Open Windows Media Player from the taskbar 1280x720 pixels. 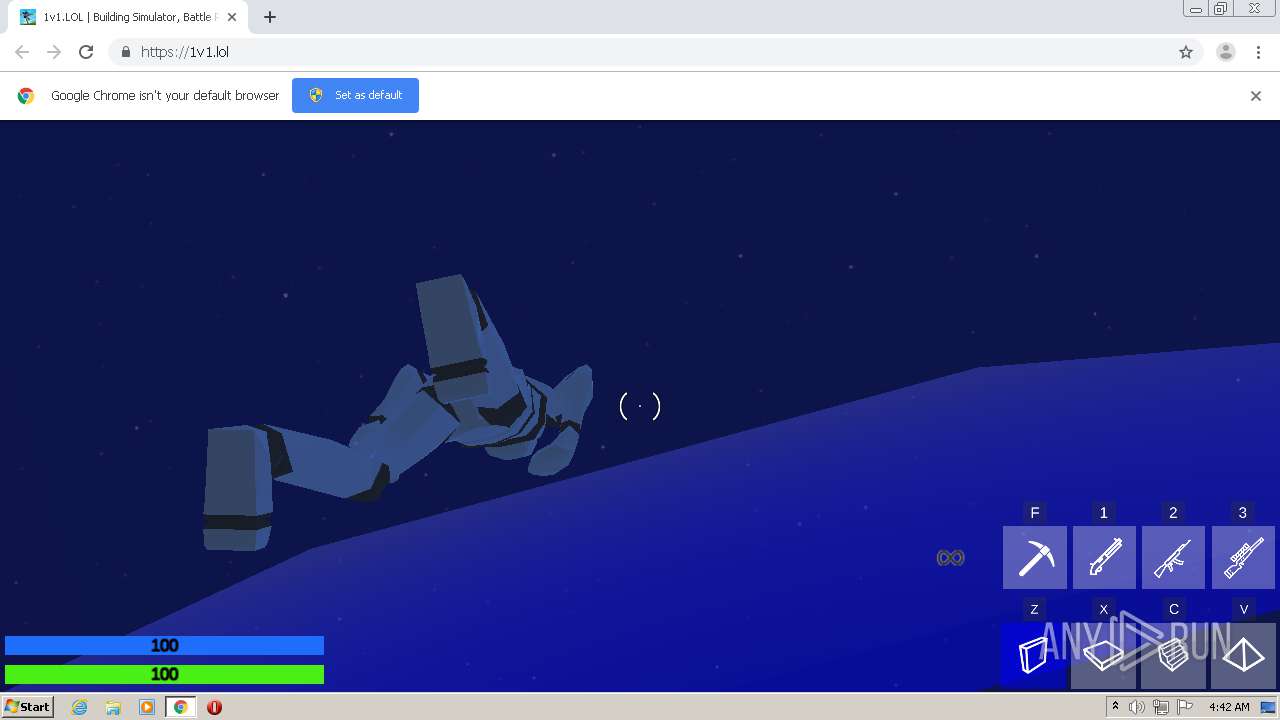click(147, 707)
